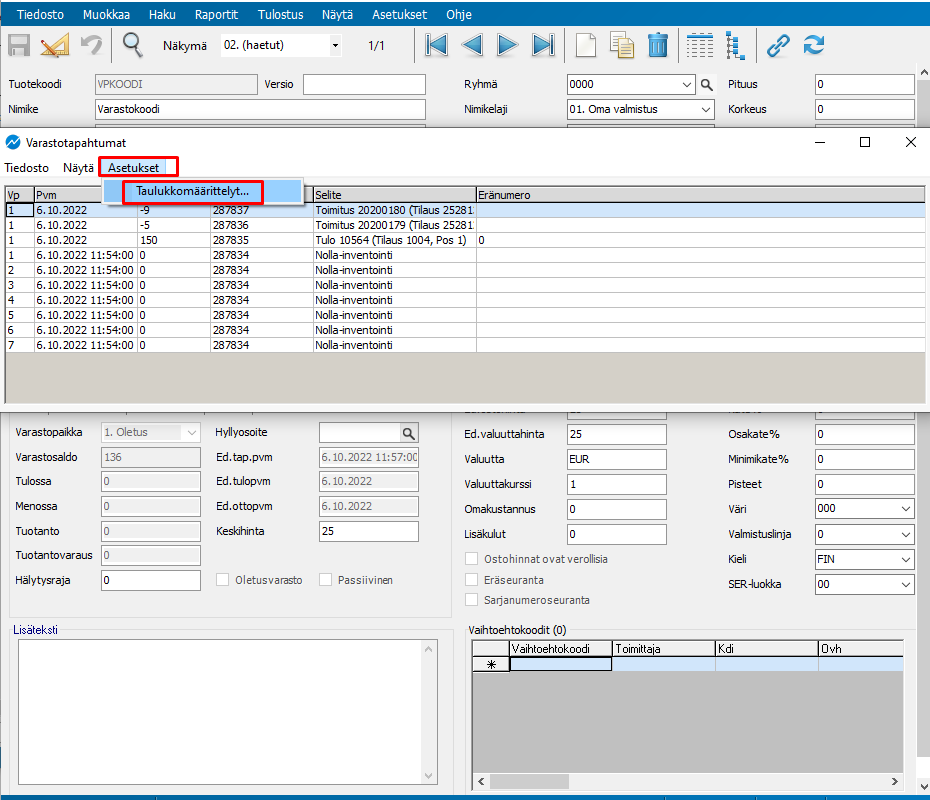Screen dimensions: 930x800
Task: Tick the Passiivinen checkbox
Action: [326, 580]
